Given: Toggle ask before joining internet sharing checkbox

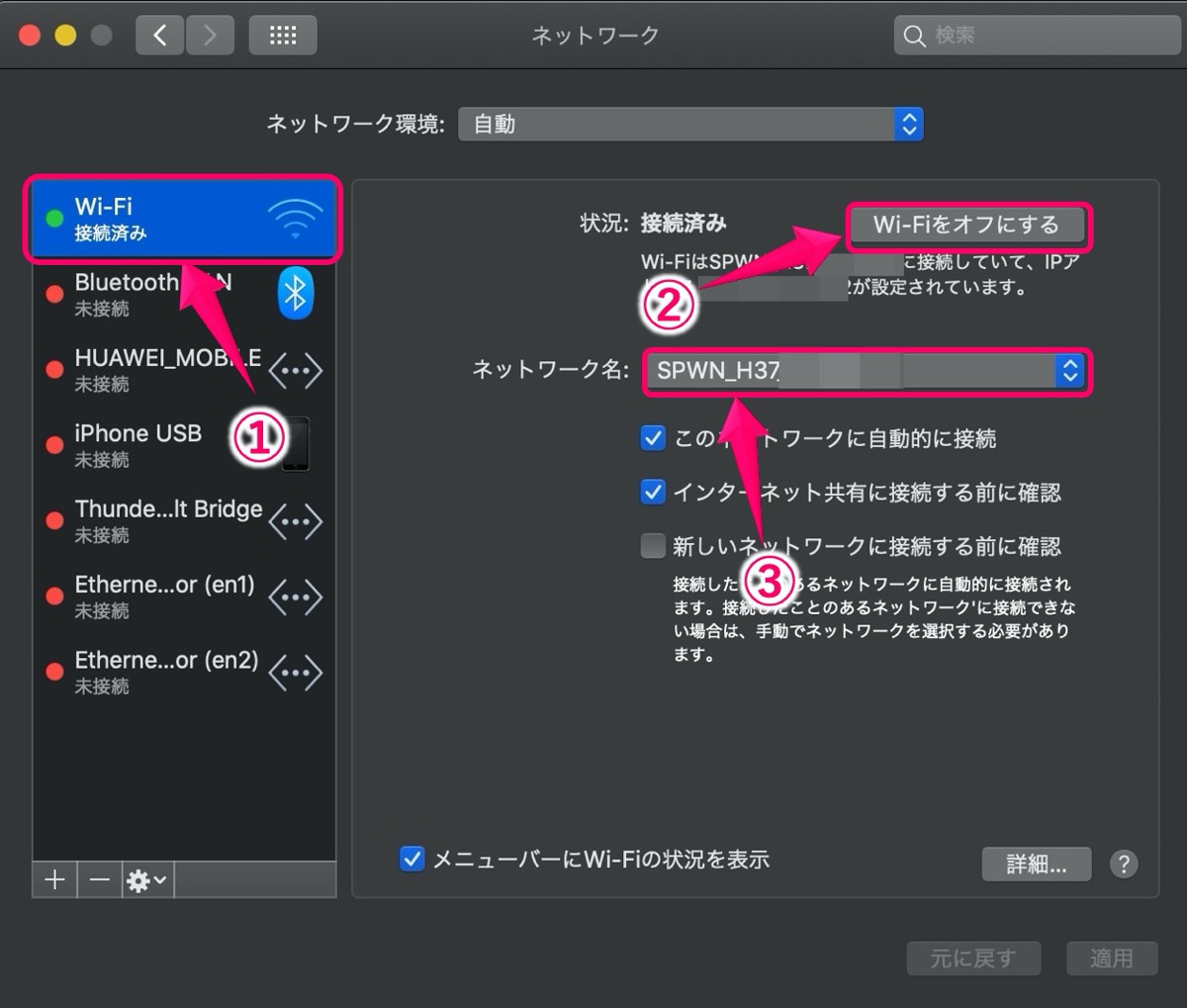Looking at the screenshot, I should [653, 492].
